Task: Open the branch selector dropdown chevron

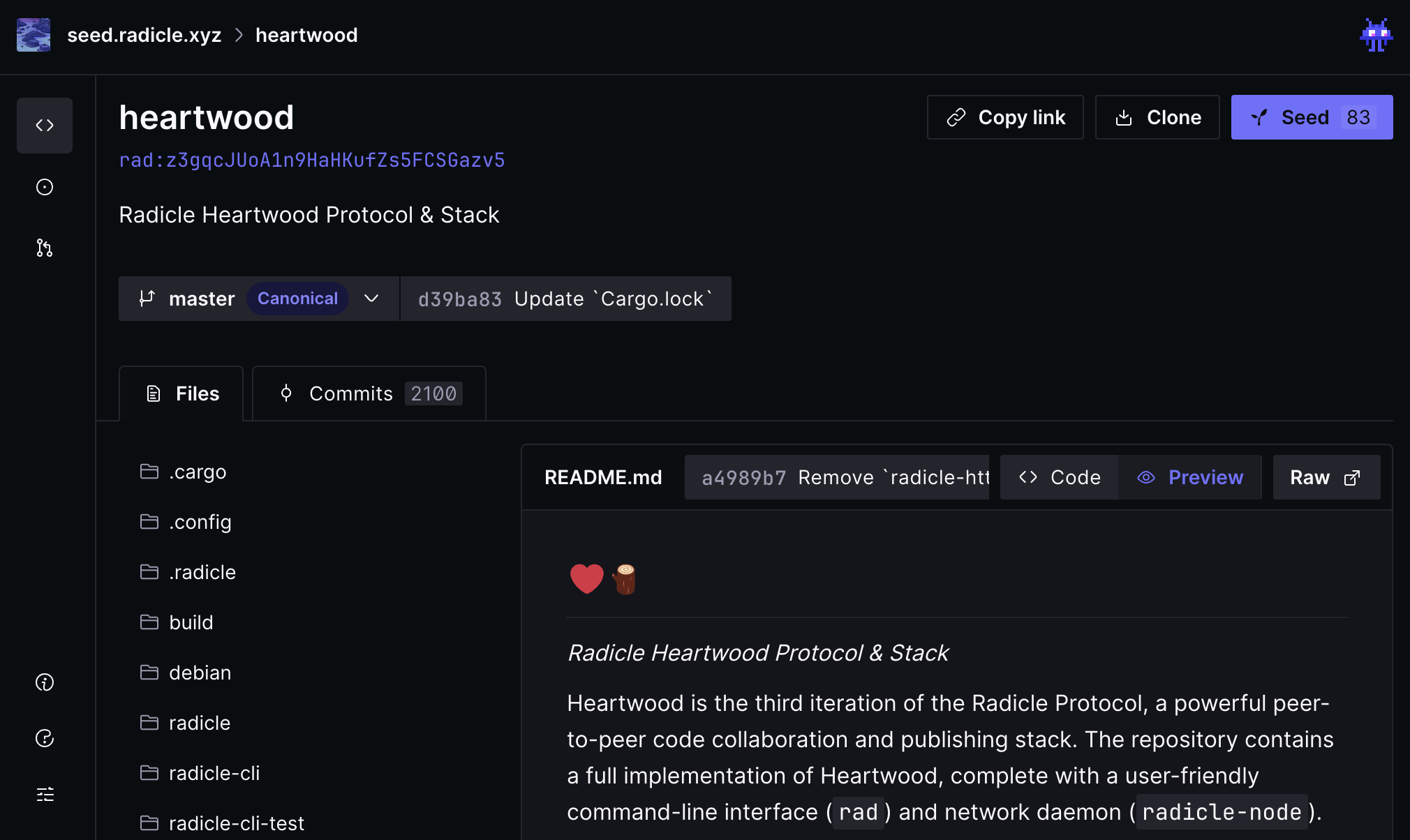Action: point(371,299)
